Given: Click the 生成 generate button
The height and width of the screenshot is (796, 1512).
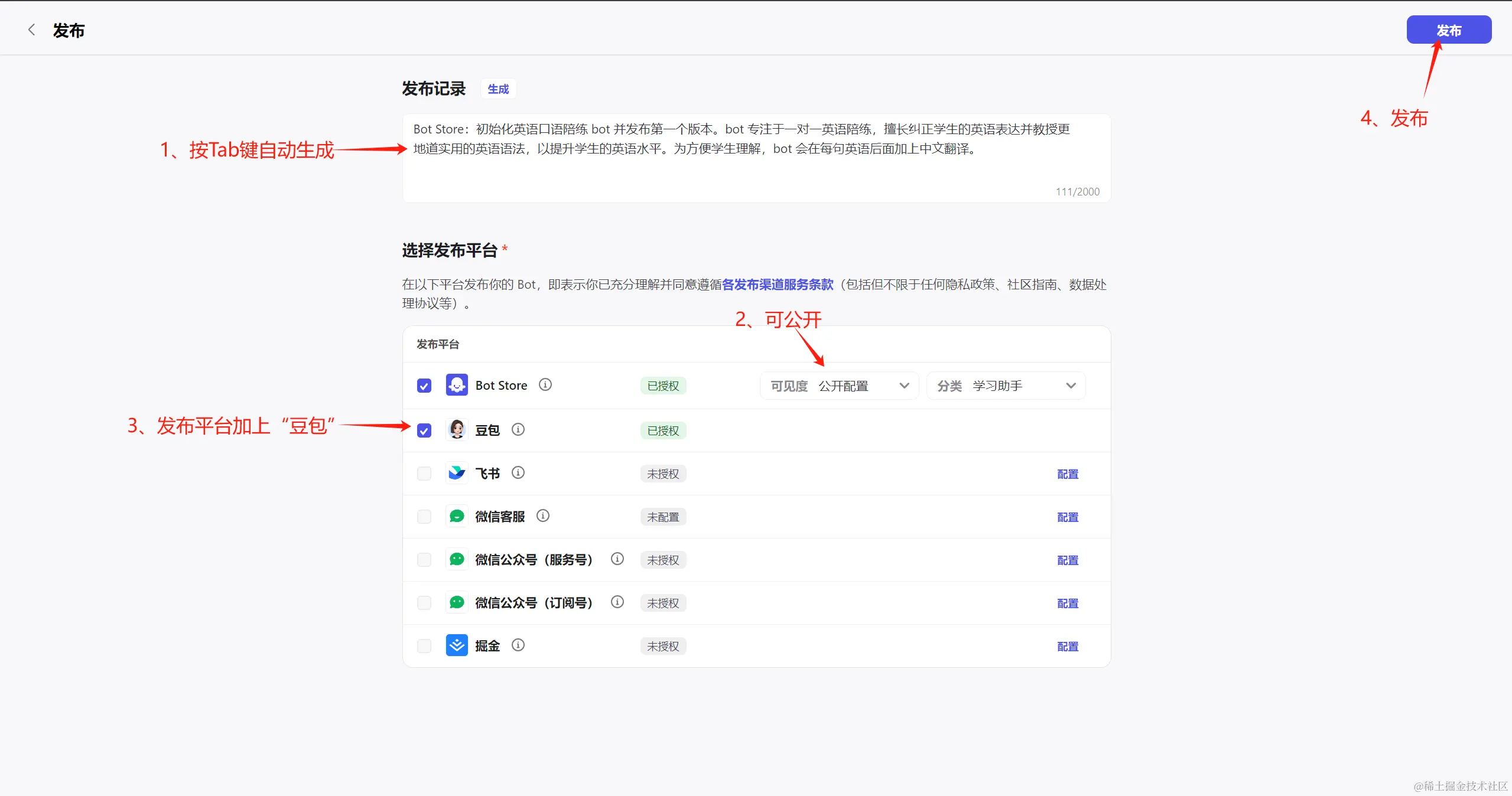Looking at the screenshot, I should pos(498,89).
